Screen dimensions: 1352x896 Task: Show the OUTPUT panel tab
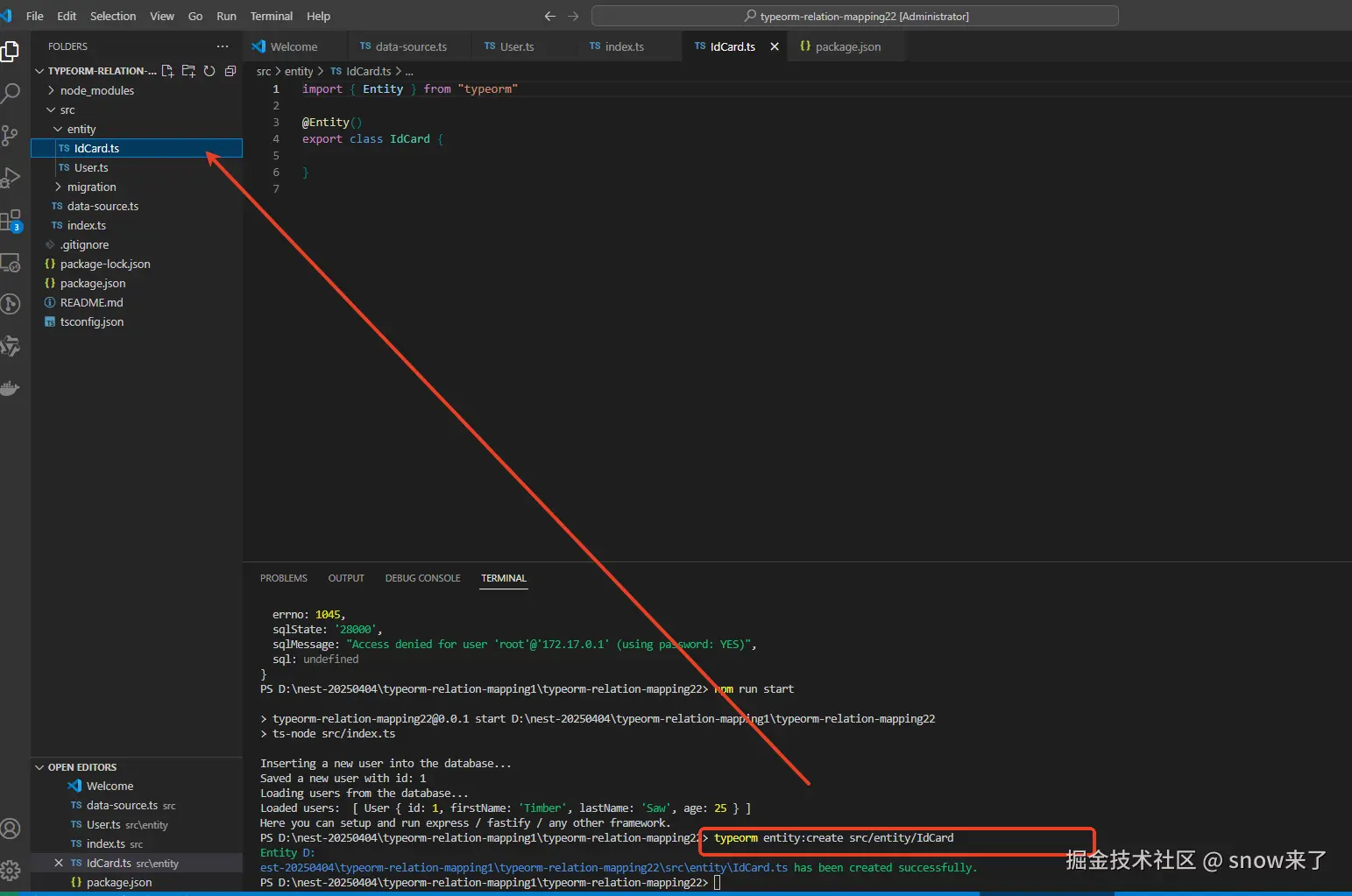coord(346,578)
